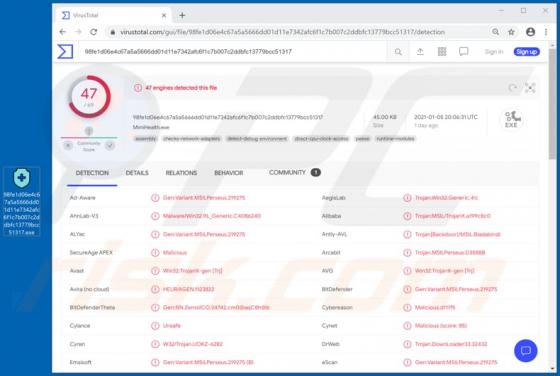Open the browser profile avatar icon
The height and width of the screenshot is (376, 560).
click(x=530, y=32)
